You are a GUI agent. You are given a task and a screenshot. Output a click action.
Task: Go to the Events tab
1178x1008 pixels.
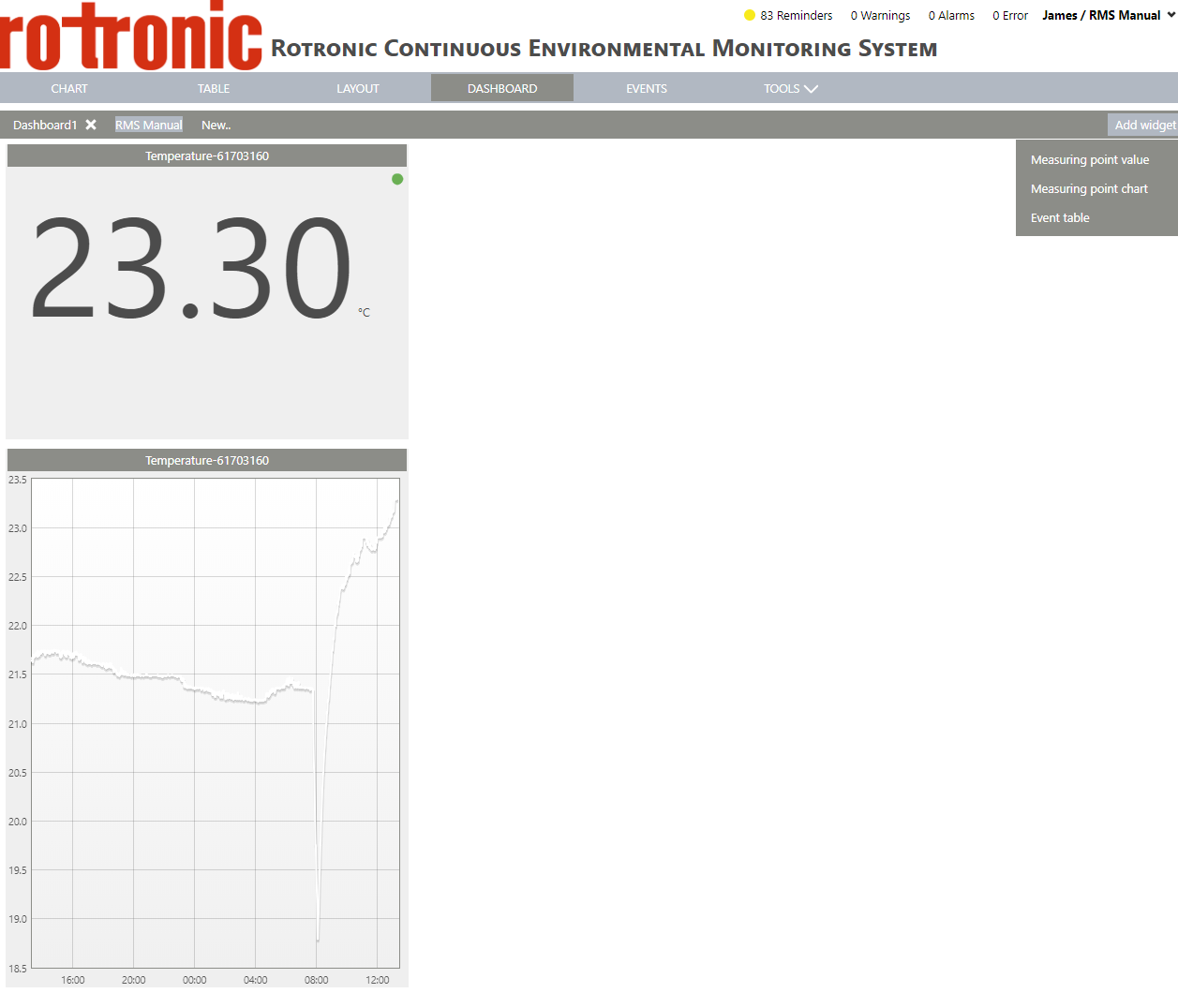click(647, 88)
